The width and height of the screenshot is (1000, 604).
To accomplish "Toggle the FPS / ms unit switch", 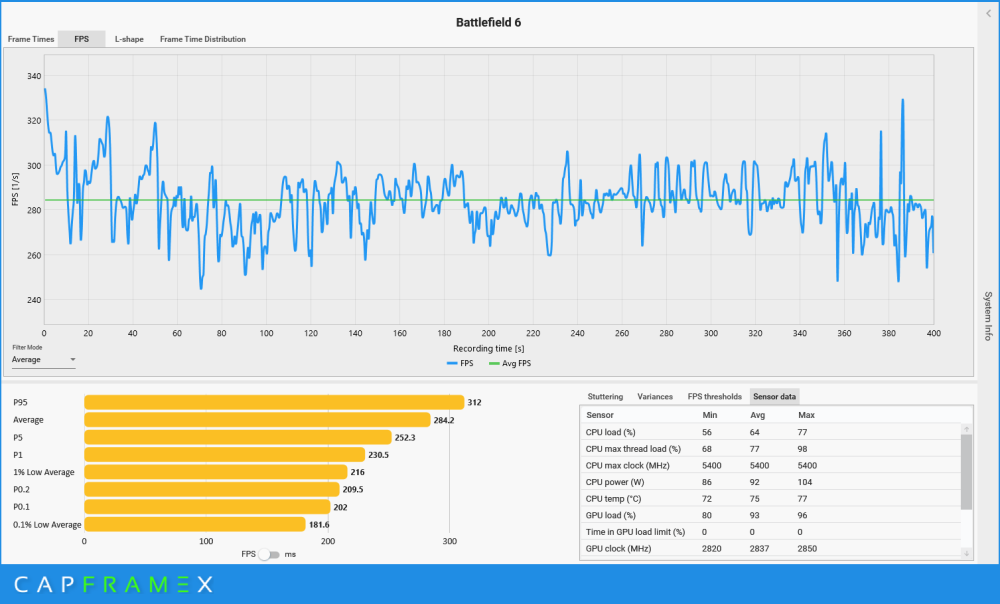I will tap(269, 554).
